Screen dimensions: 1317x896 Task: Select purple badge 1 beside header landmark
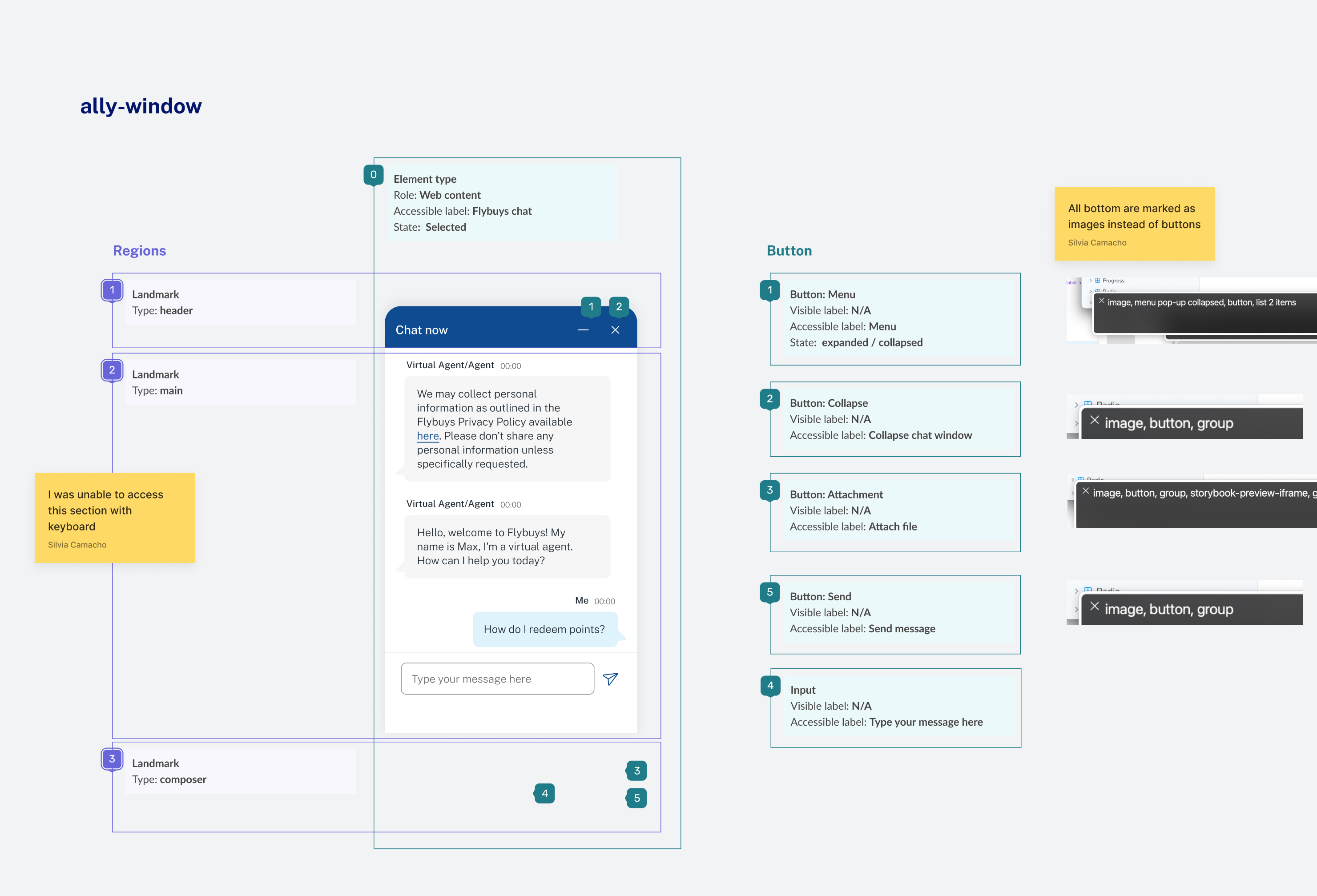pos(112,290)
